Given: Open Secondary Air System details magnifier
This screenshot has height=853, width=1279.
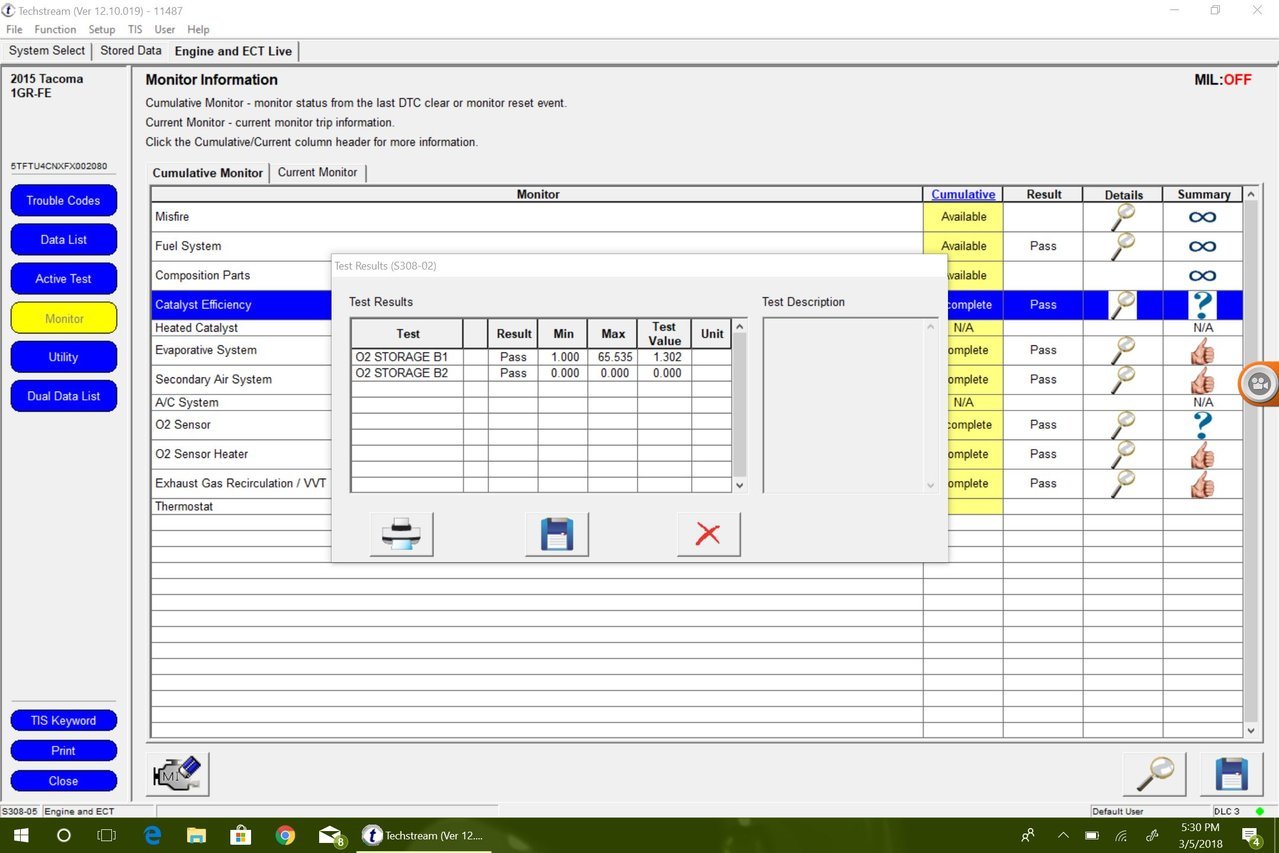Looking at the screenshot, I should (1123, 379).
